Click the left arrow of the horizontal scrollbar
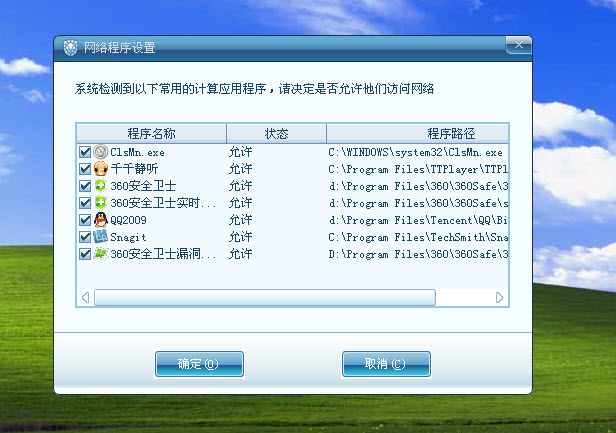 coord(85,297)
